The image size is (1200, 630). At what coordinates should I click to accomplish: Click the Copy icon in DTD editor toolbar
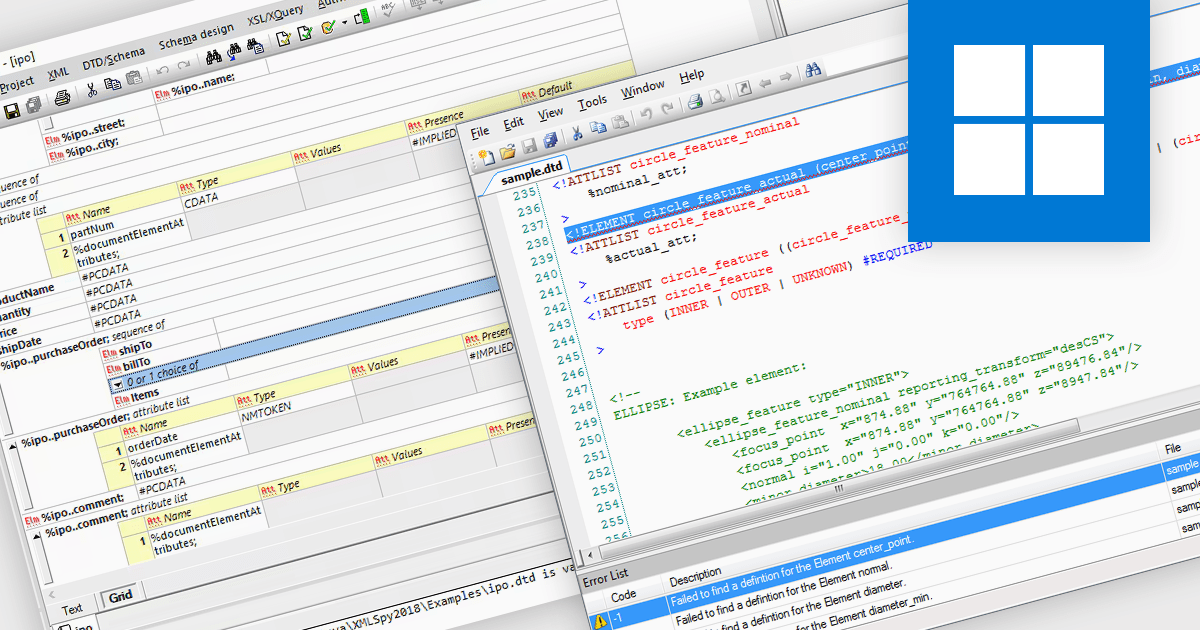pyautogui.click(x=598, y=128)
